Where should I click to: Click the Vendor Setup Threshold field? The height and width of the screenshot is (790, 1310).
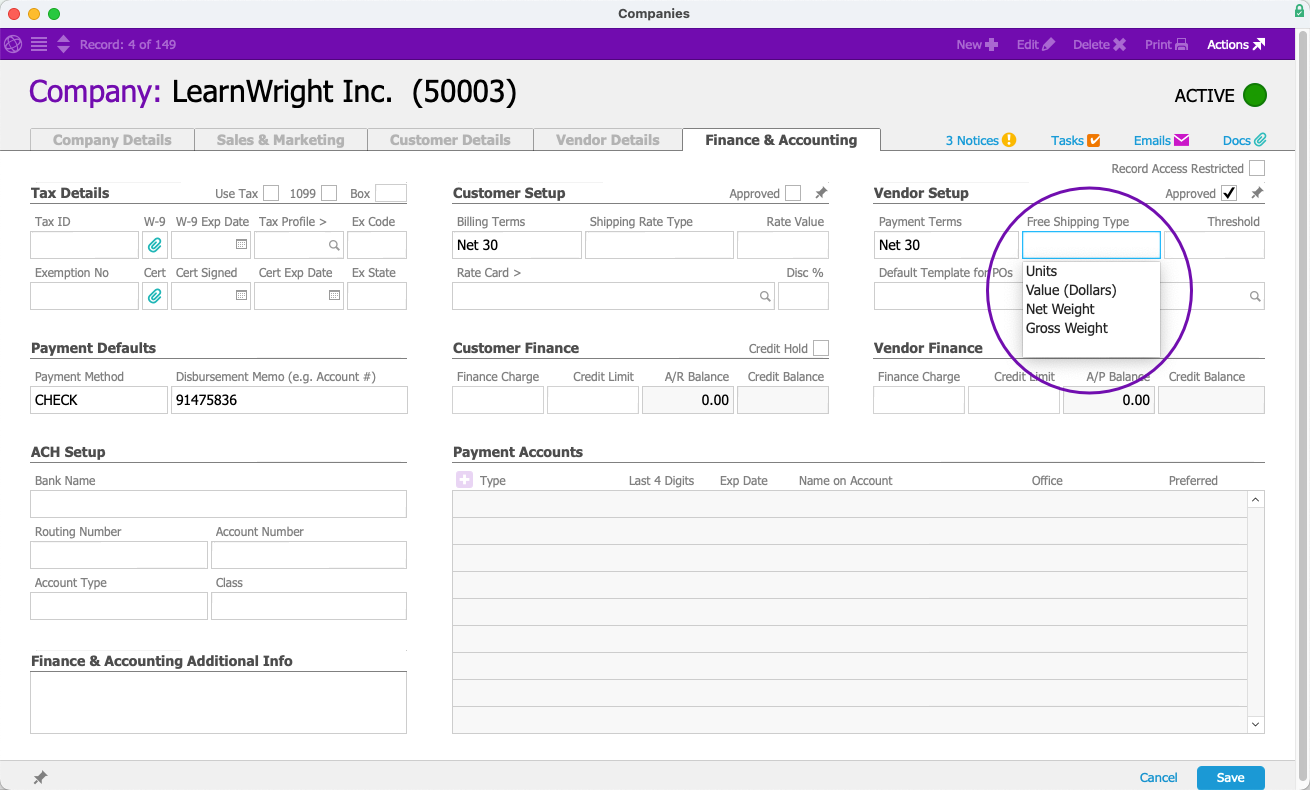coord(1214,245)
